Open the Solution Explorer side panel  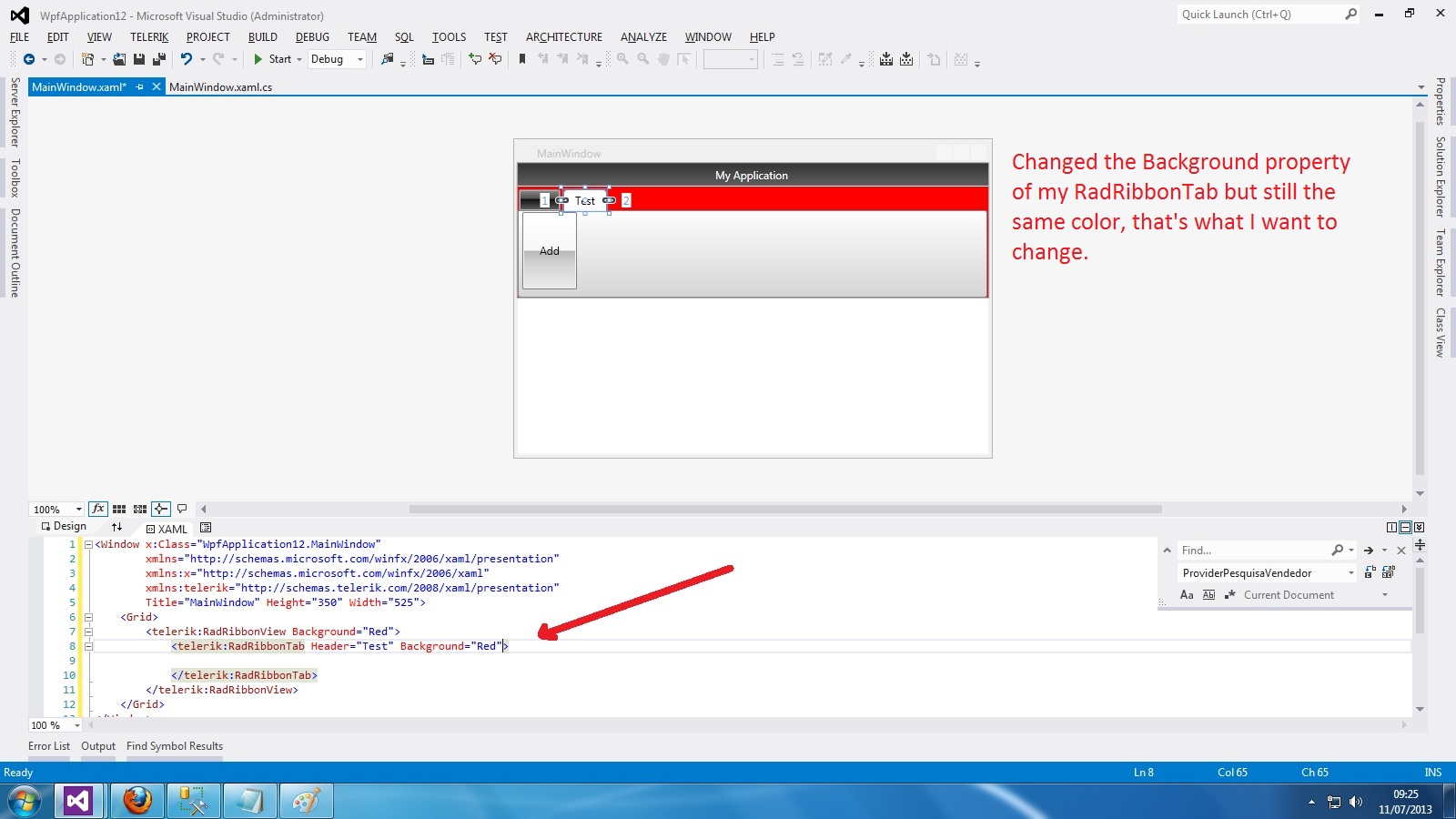click(1441, 177)
